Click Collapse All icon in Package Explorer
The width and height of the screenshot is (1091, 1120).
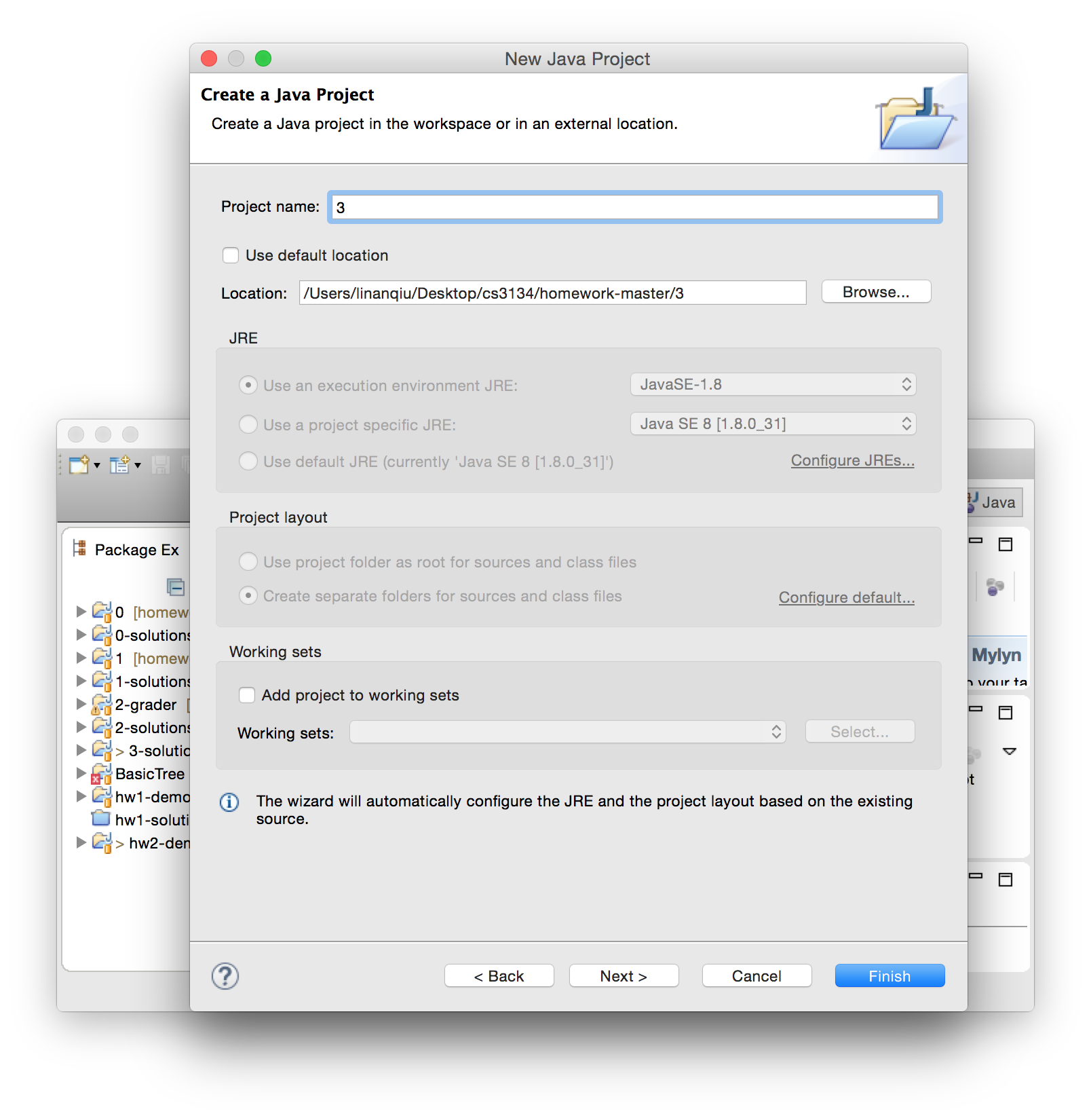[176, 586]
